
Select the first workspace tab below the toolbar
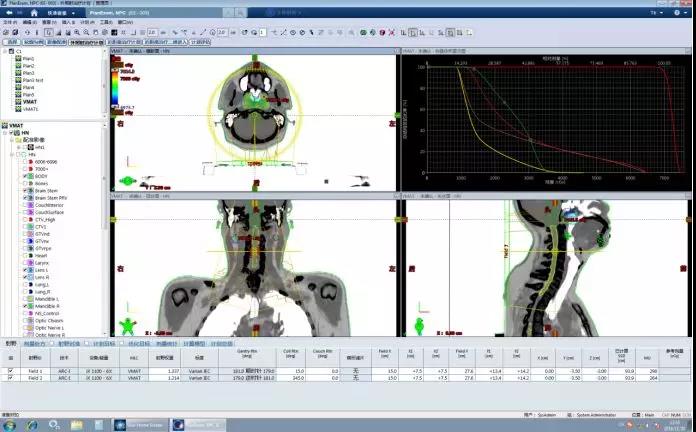pyautogui.click(x=12, y=42)
